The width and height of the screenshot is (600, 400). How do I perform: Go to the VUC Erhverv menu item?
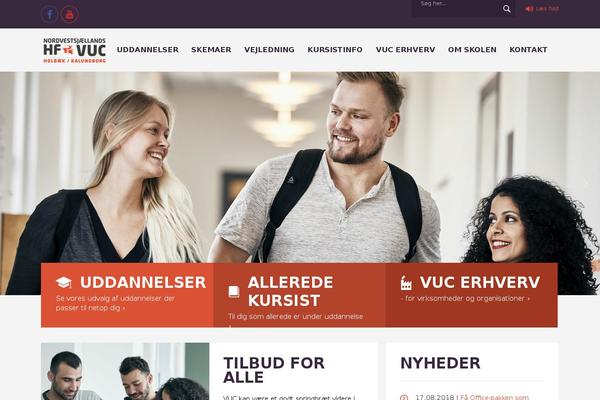pyautogui.click(x=406, y=50)
